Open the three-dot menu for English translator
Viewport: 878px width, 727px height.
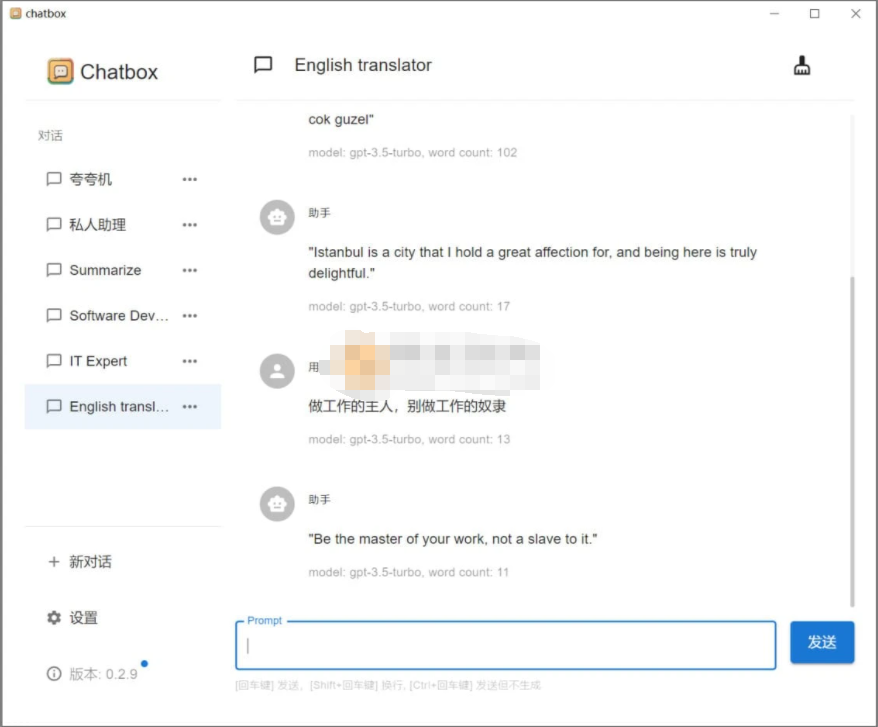click(189, 407)
